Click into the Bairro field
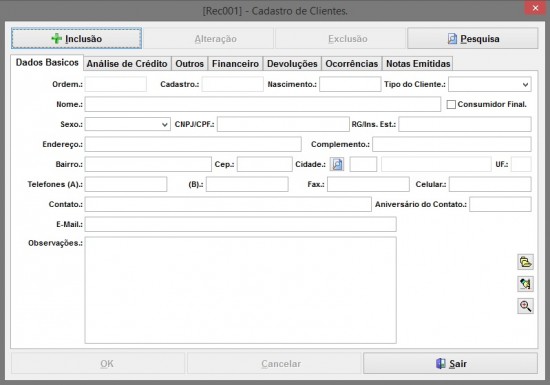Screen dimensions: 550x385 point(148,164)
